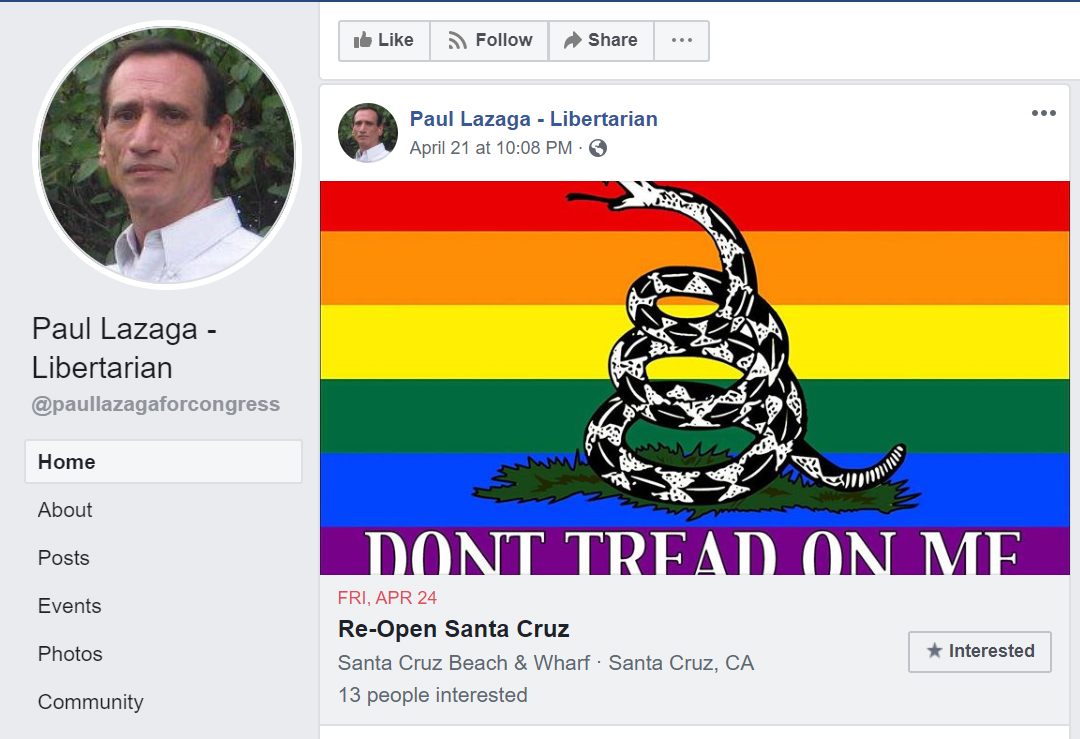Open the April 21 at 10:08 PM timestamp

[x=490, y=148]
